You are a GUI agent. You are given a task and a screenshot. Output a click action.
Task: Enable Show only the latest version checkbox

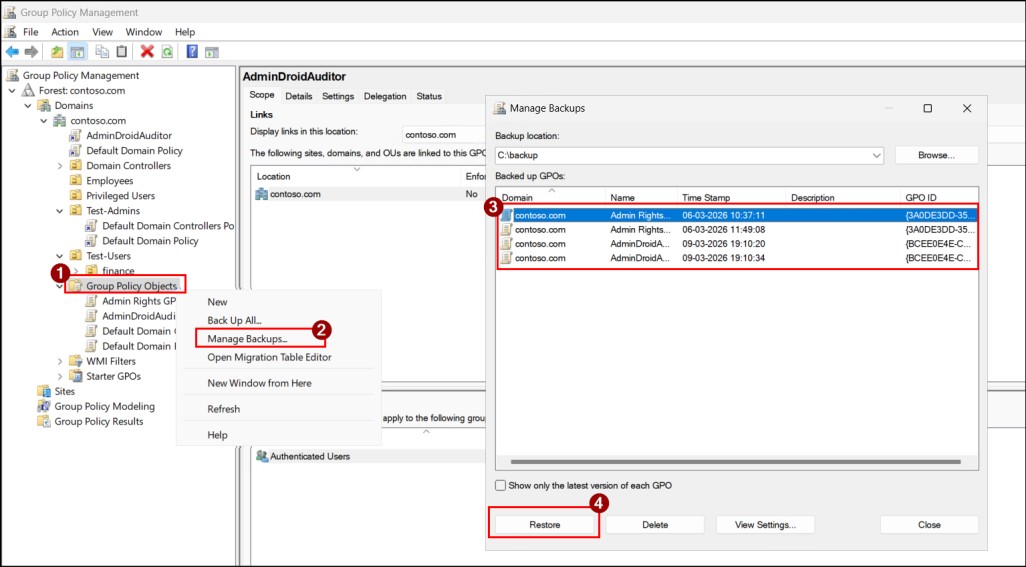(501, 485)
